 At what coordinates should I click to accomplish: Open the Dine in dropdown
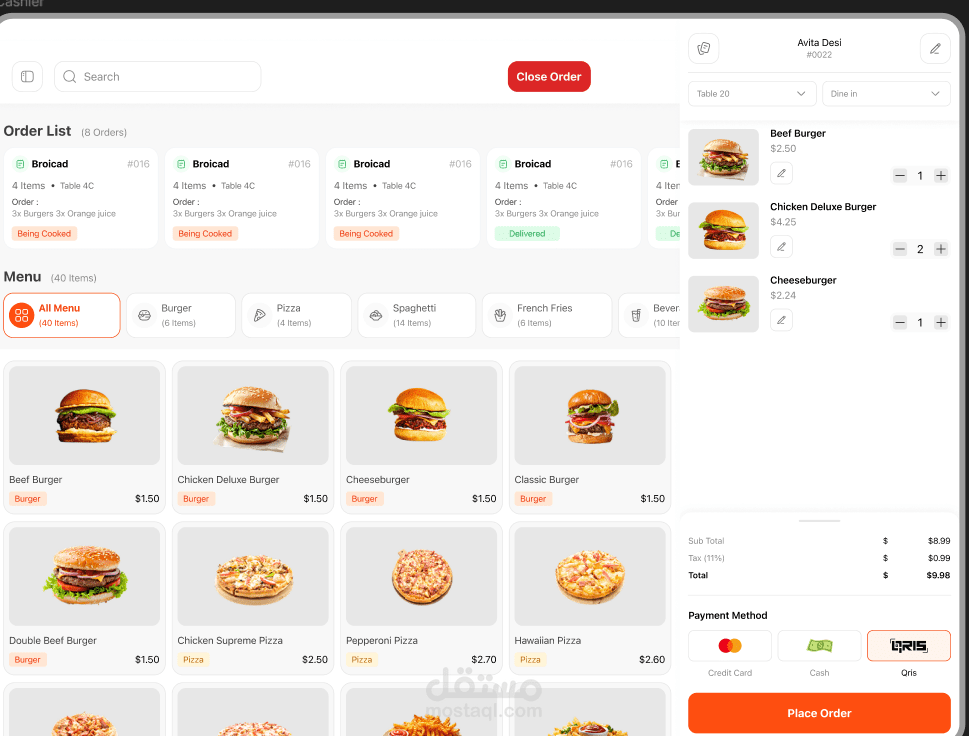(x=886, y=93)
